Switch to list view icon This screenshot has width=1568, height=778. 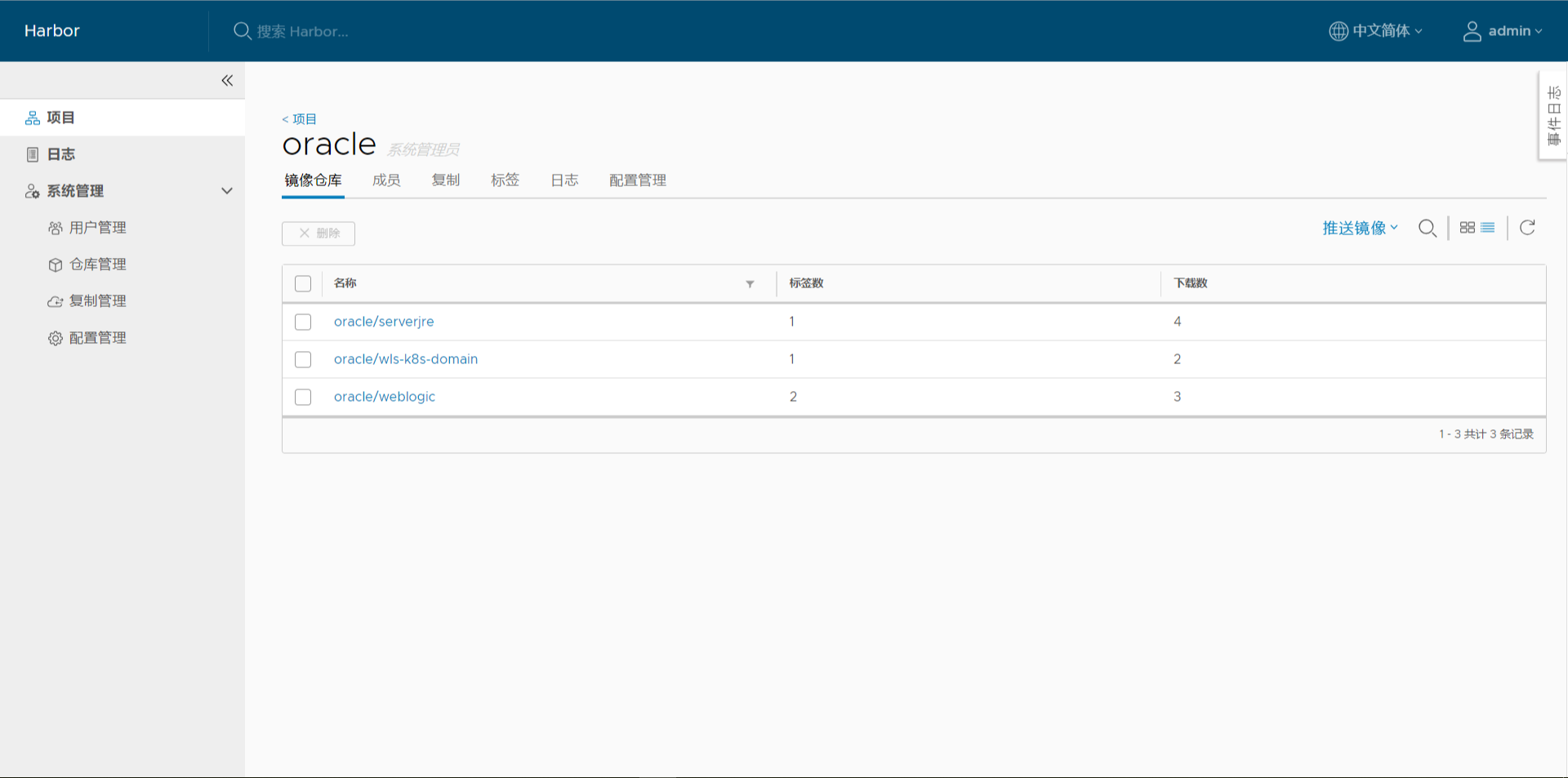1488,228
